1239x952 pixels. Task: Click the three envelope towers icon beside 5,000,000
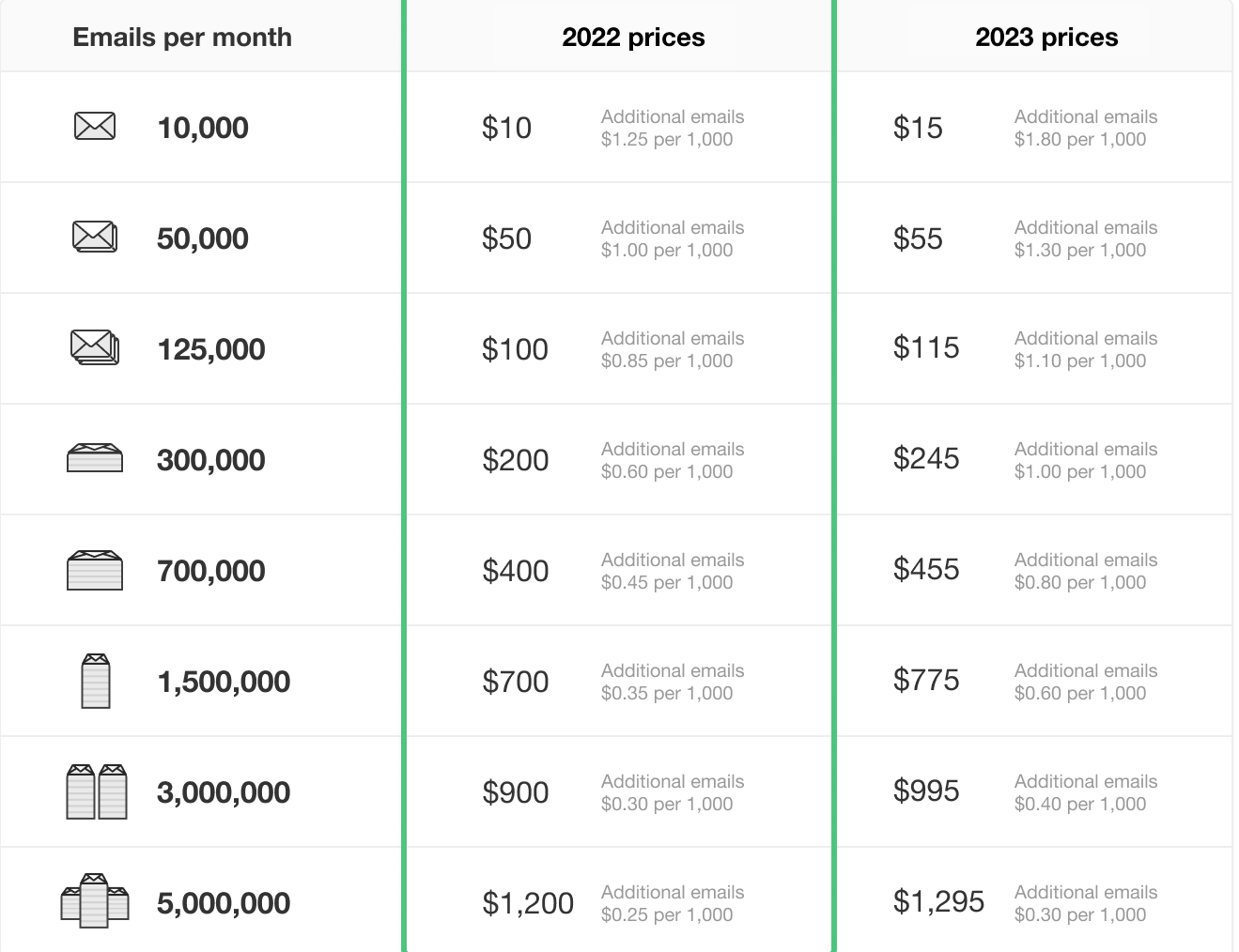(x=95, y=901)
